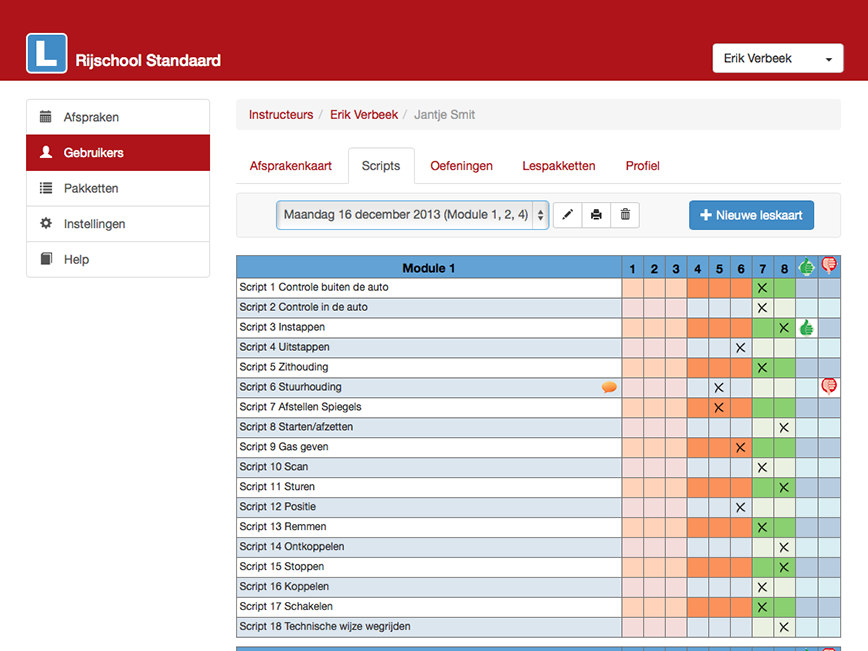The width and height of the screenshot is (868, 651).
Task: Click the pencil edit leskaart icon
Action: (567, 215)
